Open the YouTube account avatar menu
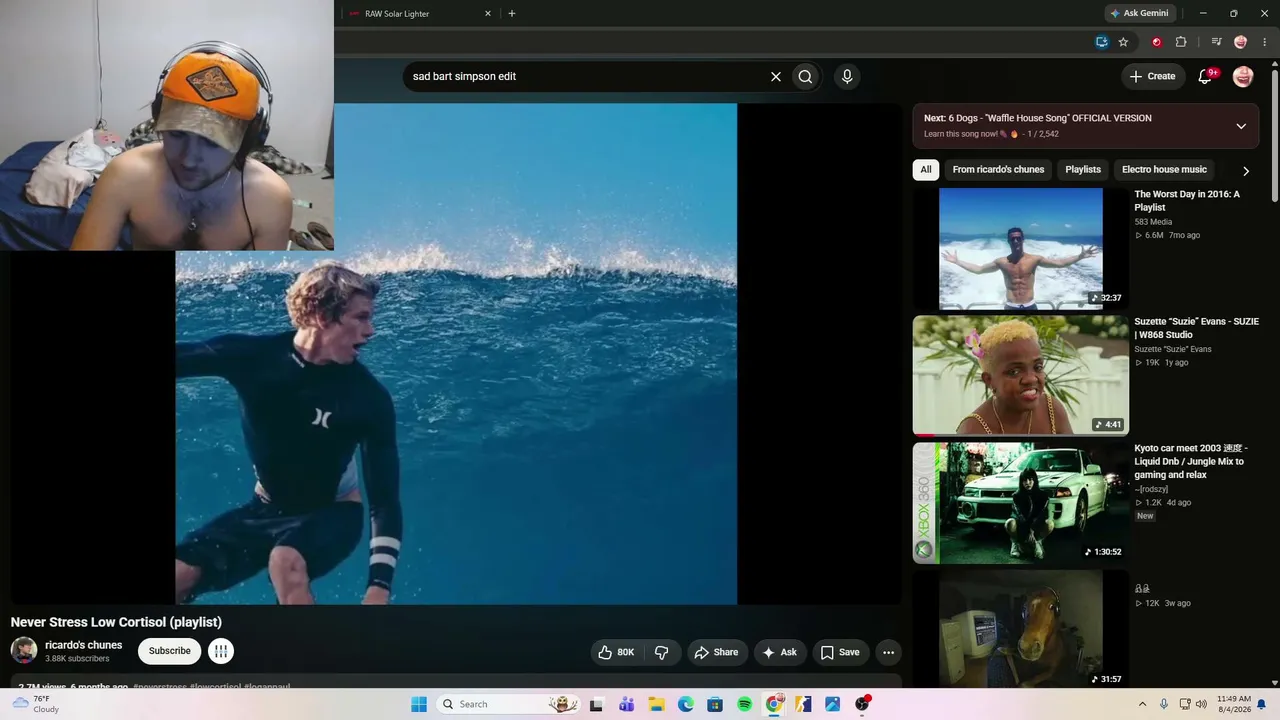Screen dimensions: 1280x720 tap(1243, 76)
